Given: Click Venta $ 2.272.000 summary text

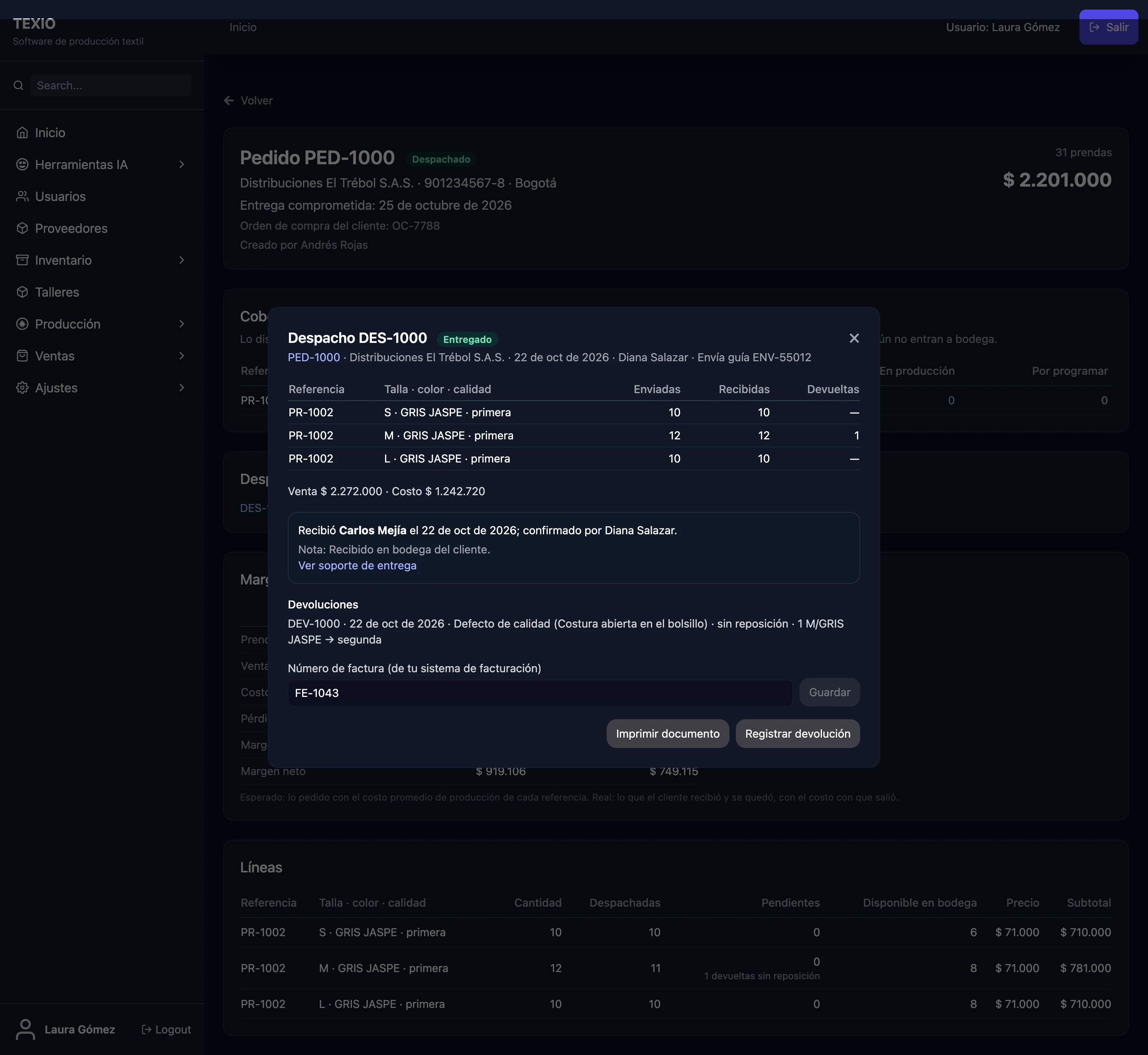Looking at the screenshot, I should pyautogui.click(x=334, y=492).
